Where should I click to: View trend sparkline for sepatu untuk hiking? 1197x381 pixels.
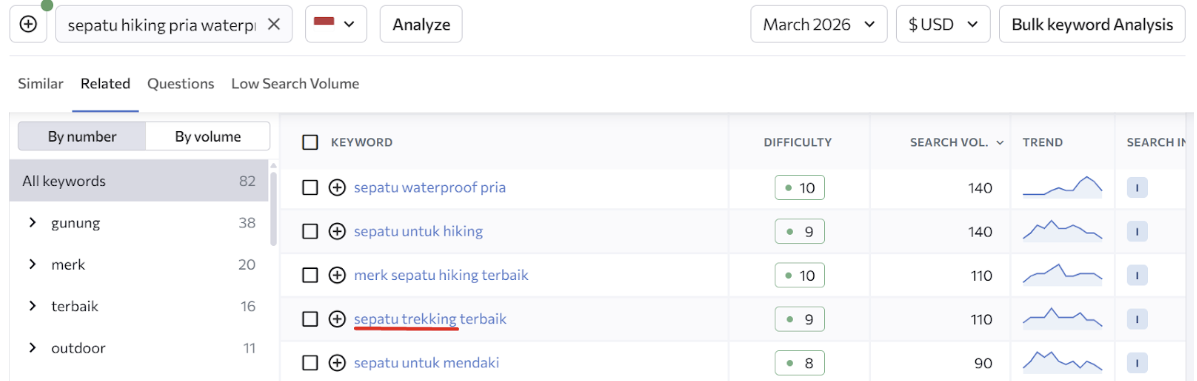pyautogui.click(x=1063, y=231)
